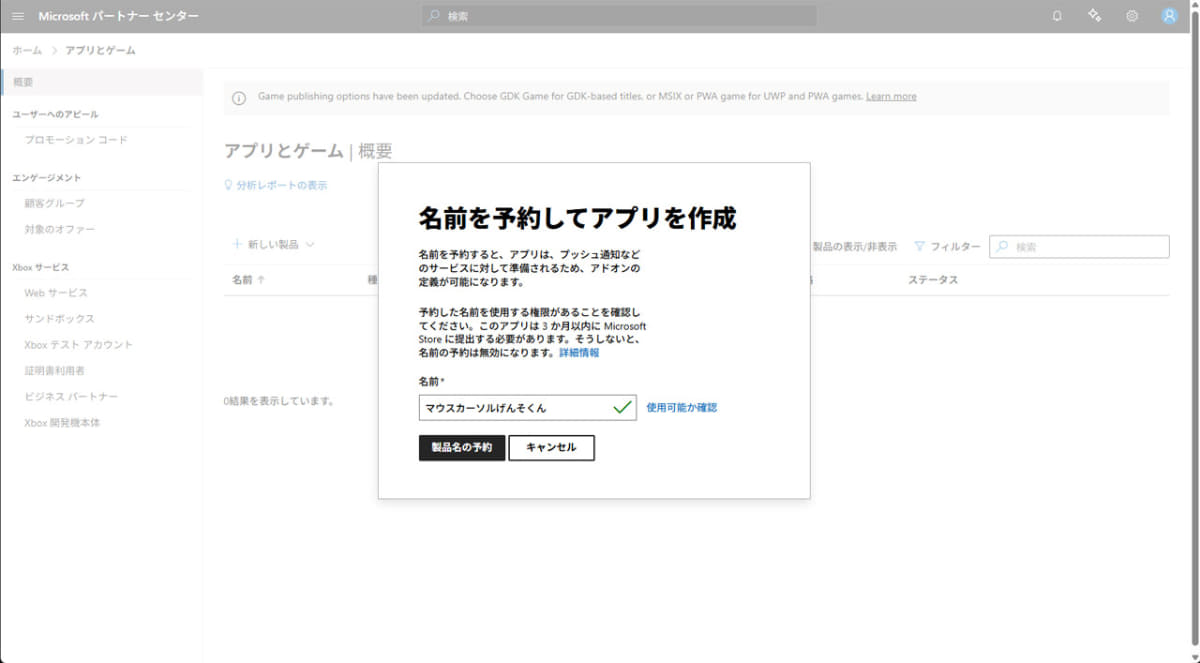Click the Xbox サービス section heading
Image resolution: width=1200 pixels, height=663 pixels.
(41, 267)
